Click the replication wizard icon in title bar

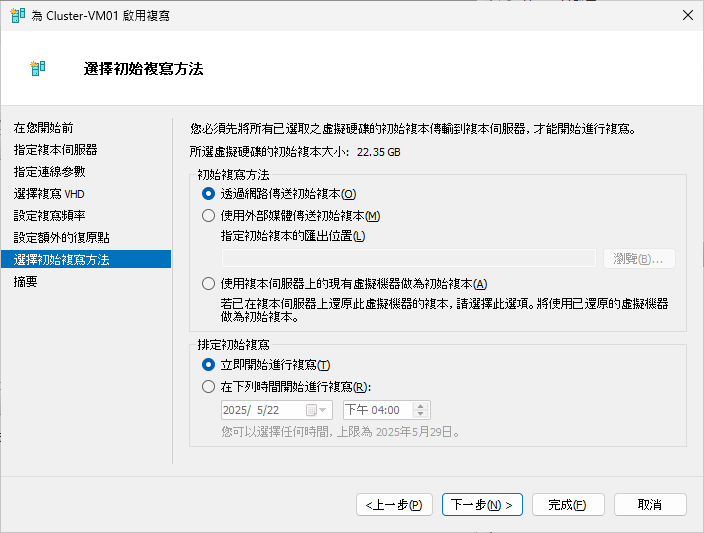(17, 15)
